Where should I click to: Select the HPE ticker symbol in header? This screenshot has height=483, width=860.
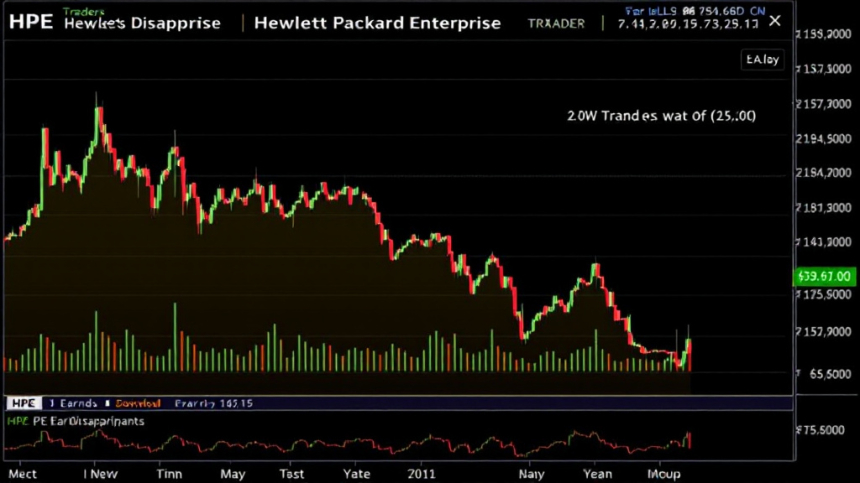pos(31,22)
